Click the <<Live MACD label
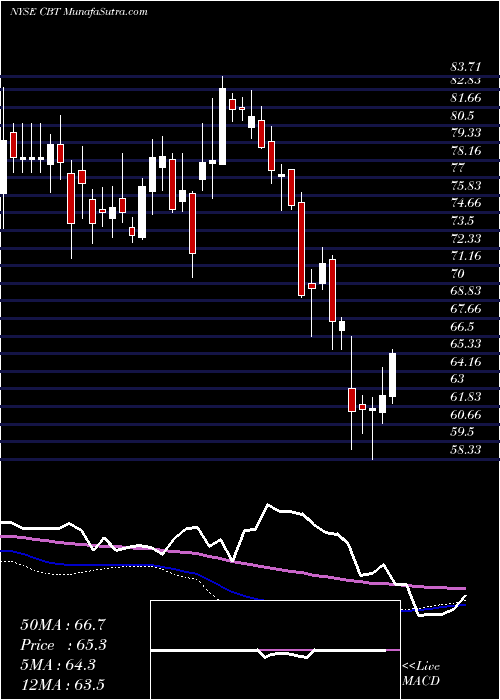 pyautogui.click(x=421, y=674)
